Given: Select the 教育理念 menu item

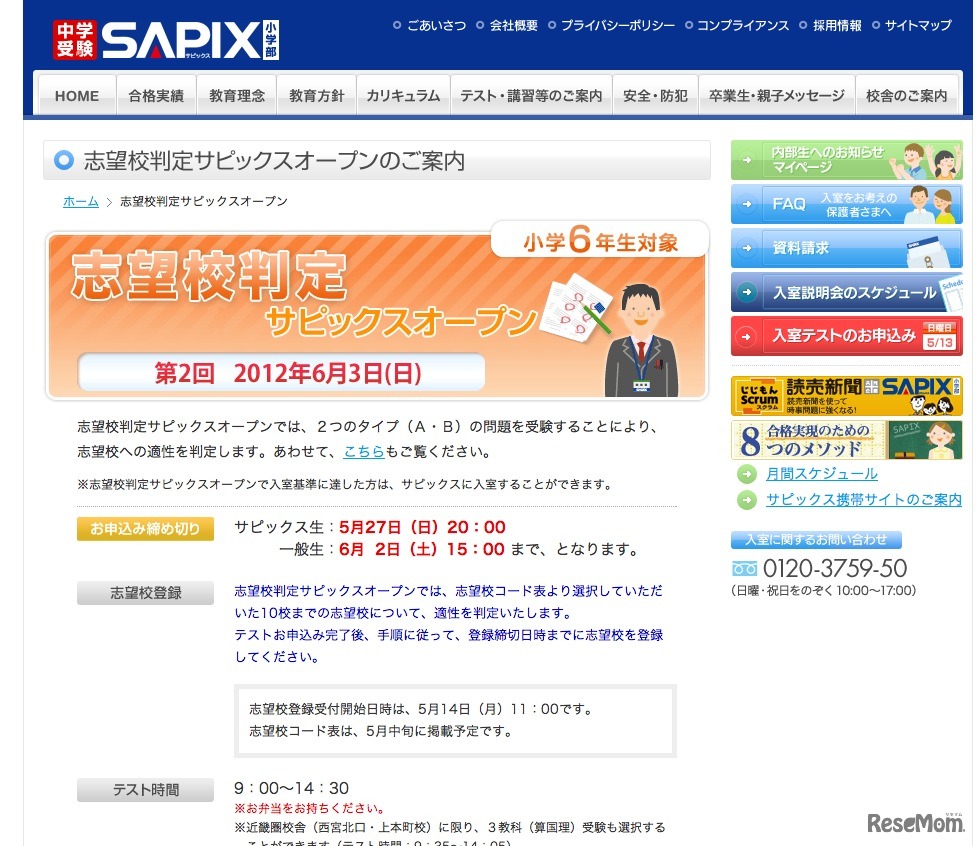Looking at the screenshot, I should (x=236, y=95).
